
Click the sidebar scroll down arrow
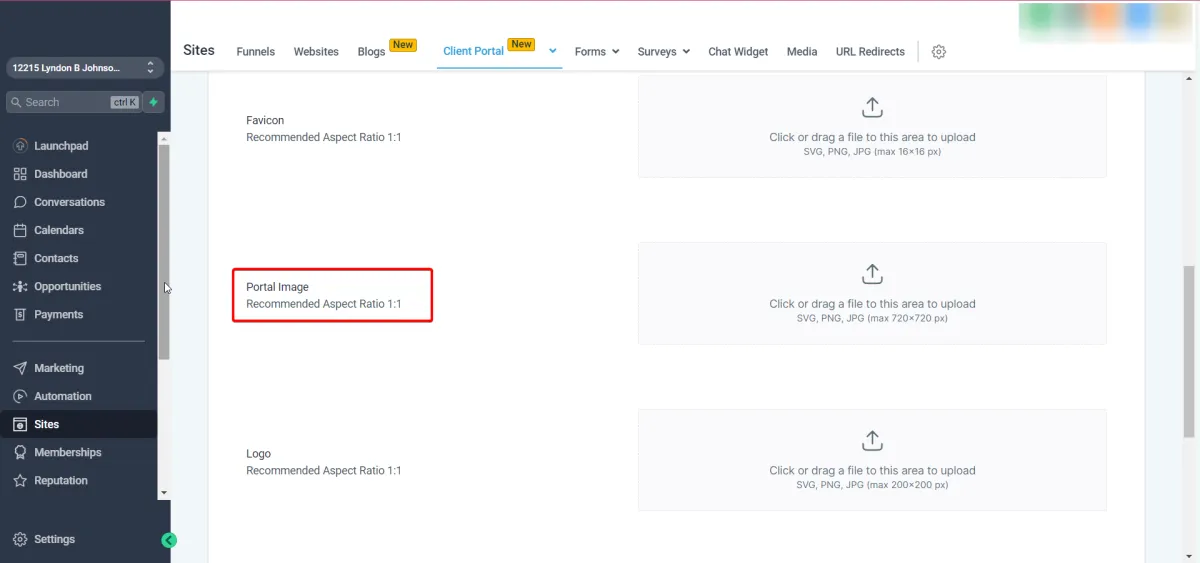[x=164, y=493]
